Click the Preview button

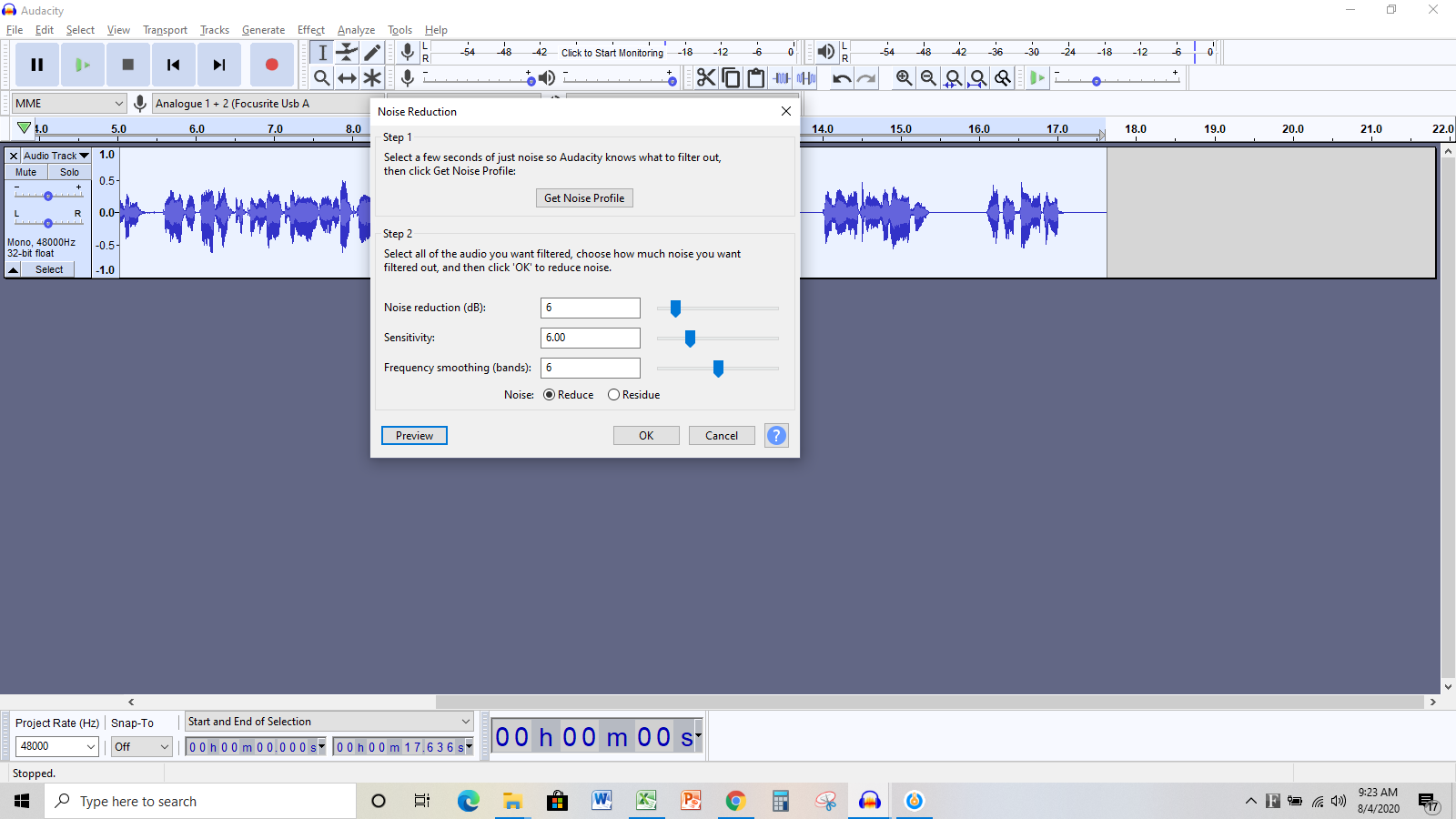414,436
